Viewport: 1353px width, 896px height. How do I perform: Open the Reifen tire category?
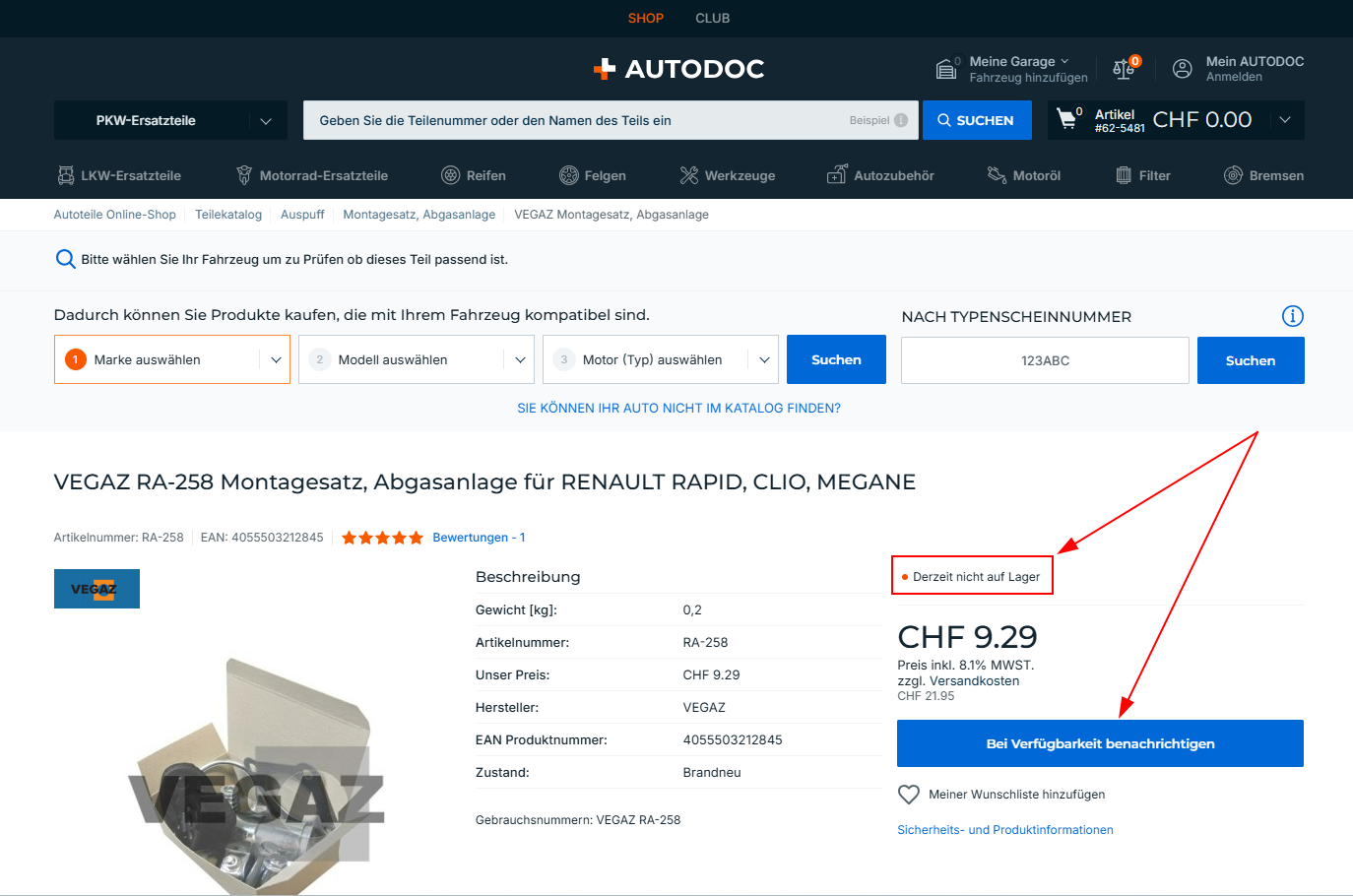tap(474, 175)
